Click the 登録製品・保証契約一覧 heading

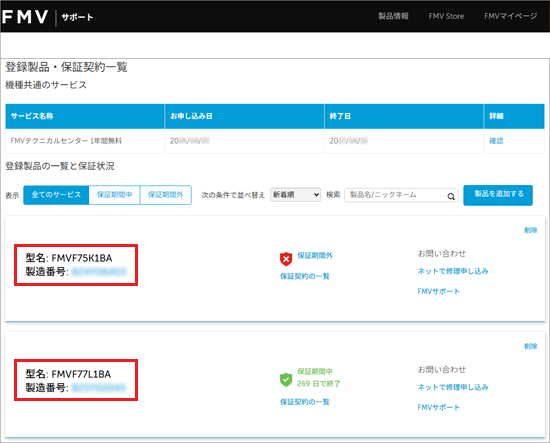[x=66, y=67]
